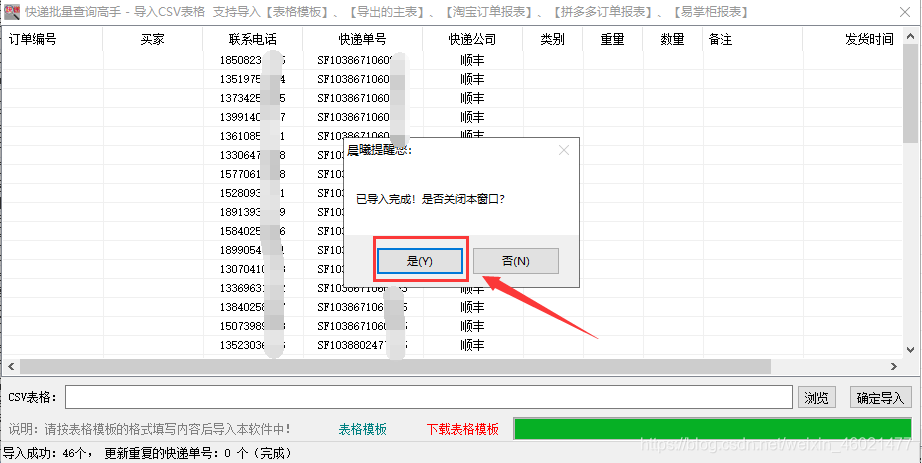Click the 导入成功: 46个 status text

(47, 454)
